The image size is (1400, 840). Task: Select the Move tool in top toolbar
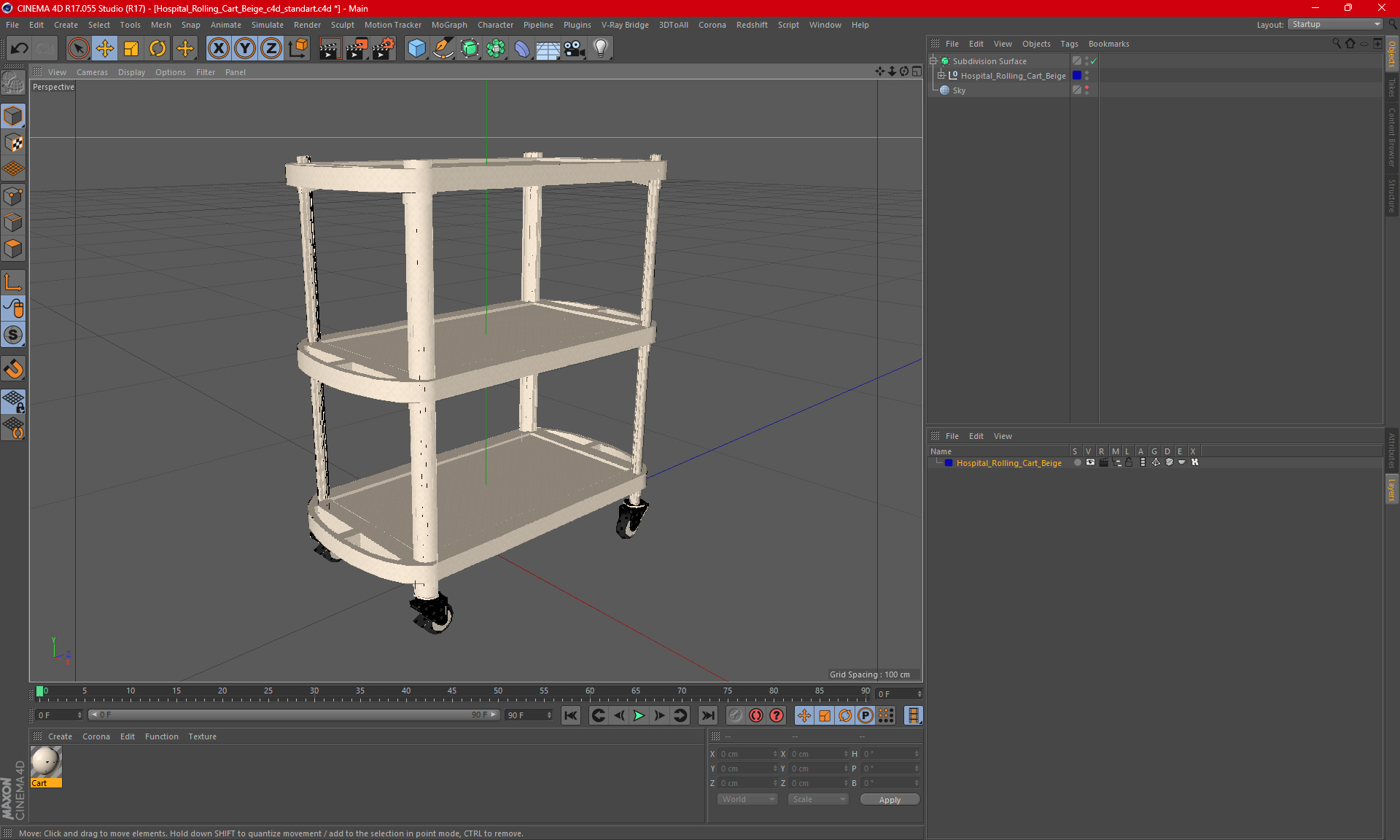click(x=104, y=49)
